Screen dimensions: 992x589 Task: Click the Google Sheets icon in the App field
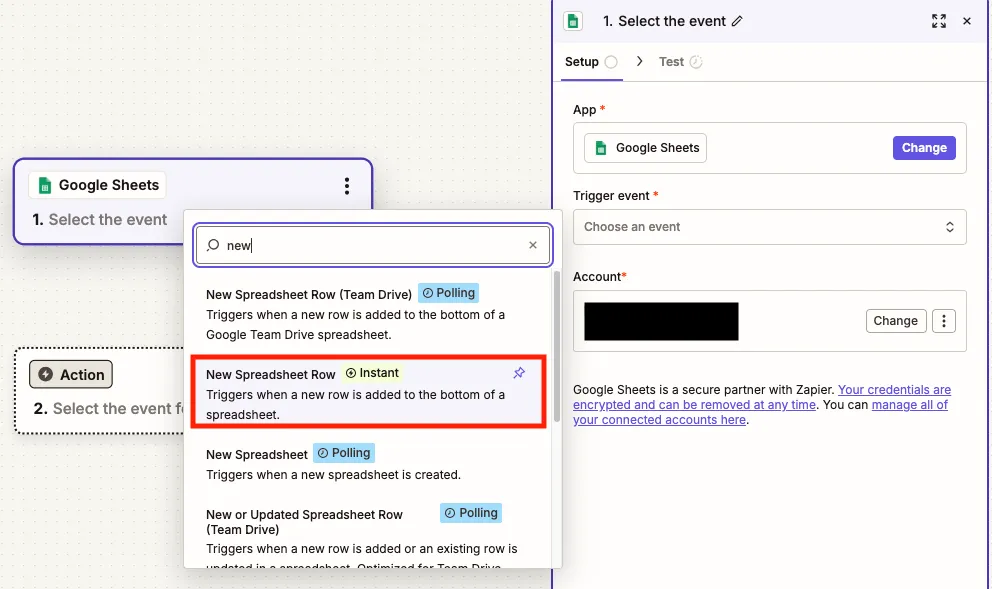pos(601,148)
